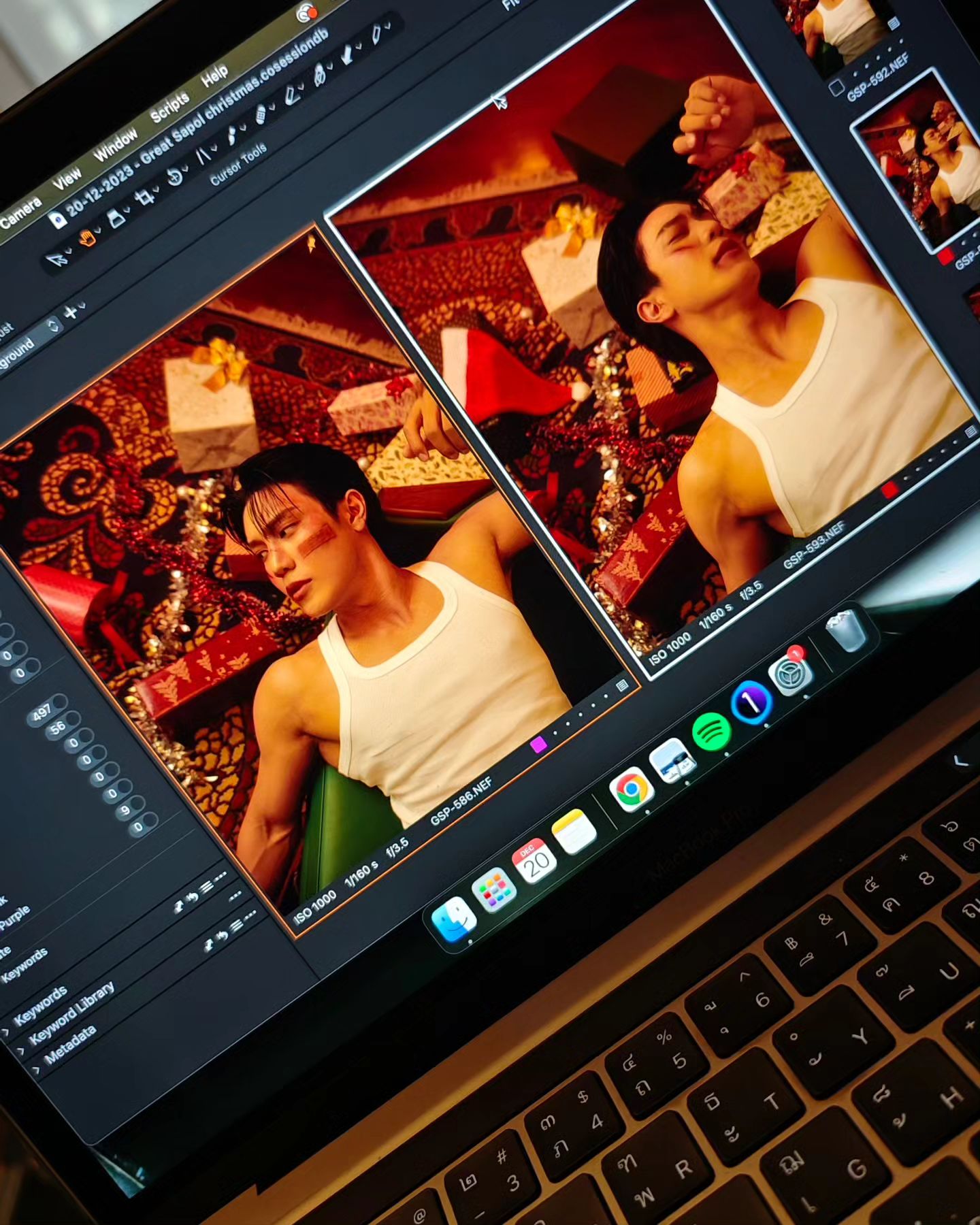This screenshot has height=1225, width=980.
Task: Open options arrow beside Select arrow tool
Action: click(68, 250)
